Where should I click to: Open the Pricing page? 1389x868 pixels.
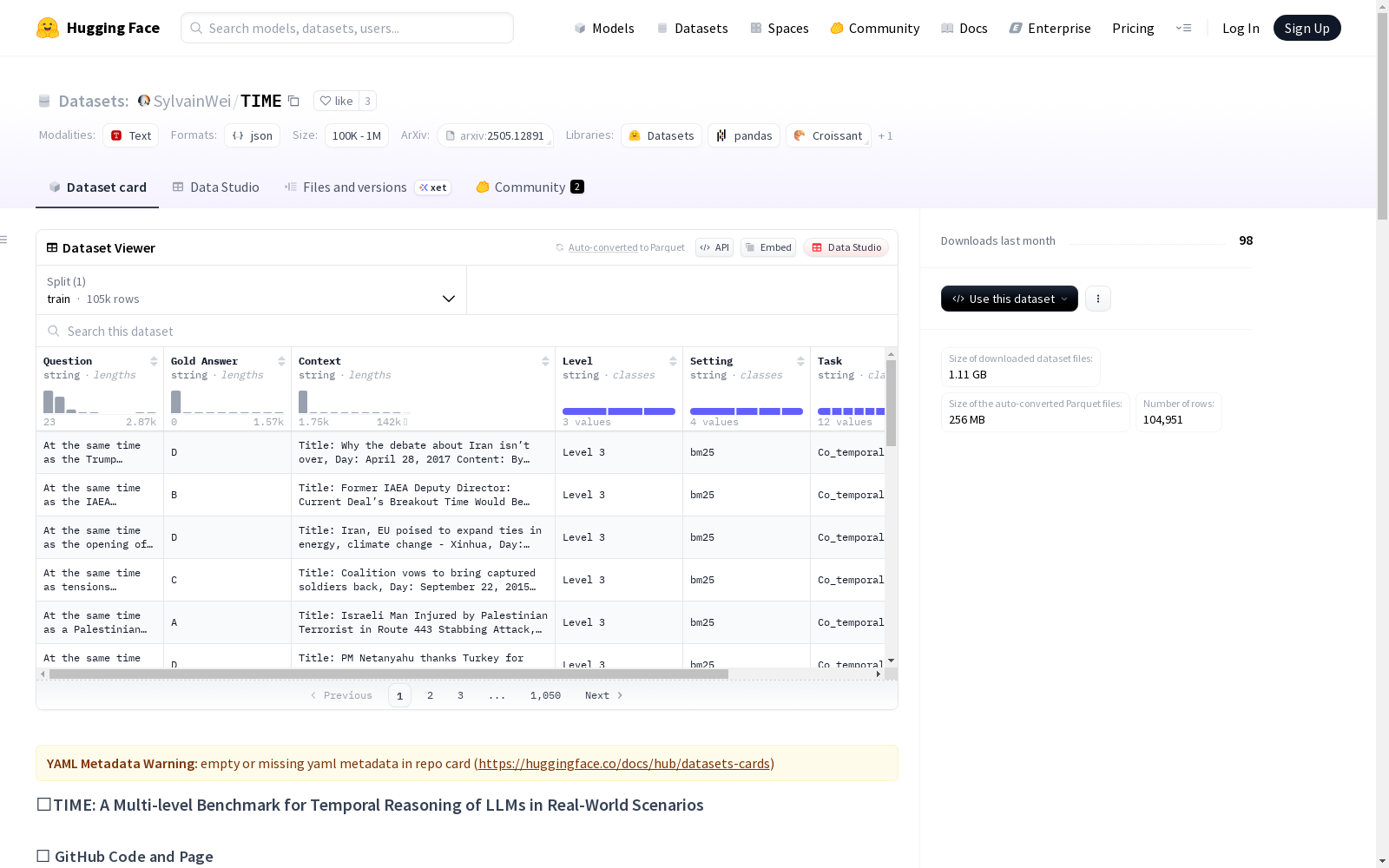click(1133, 28)
